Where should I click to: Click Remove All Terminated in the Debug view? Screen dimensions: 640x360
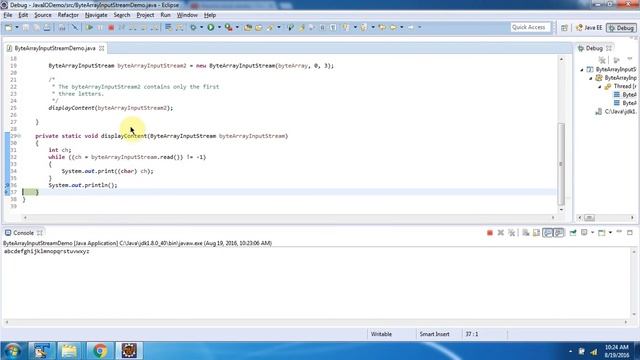[602, 60]
